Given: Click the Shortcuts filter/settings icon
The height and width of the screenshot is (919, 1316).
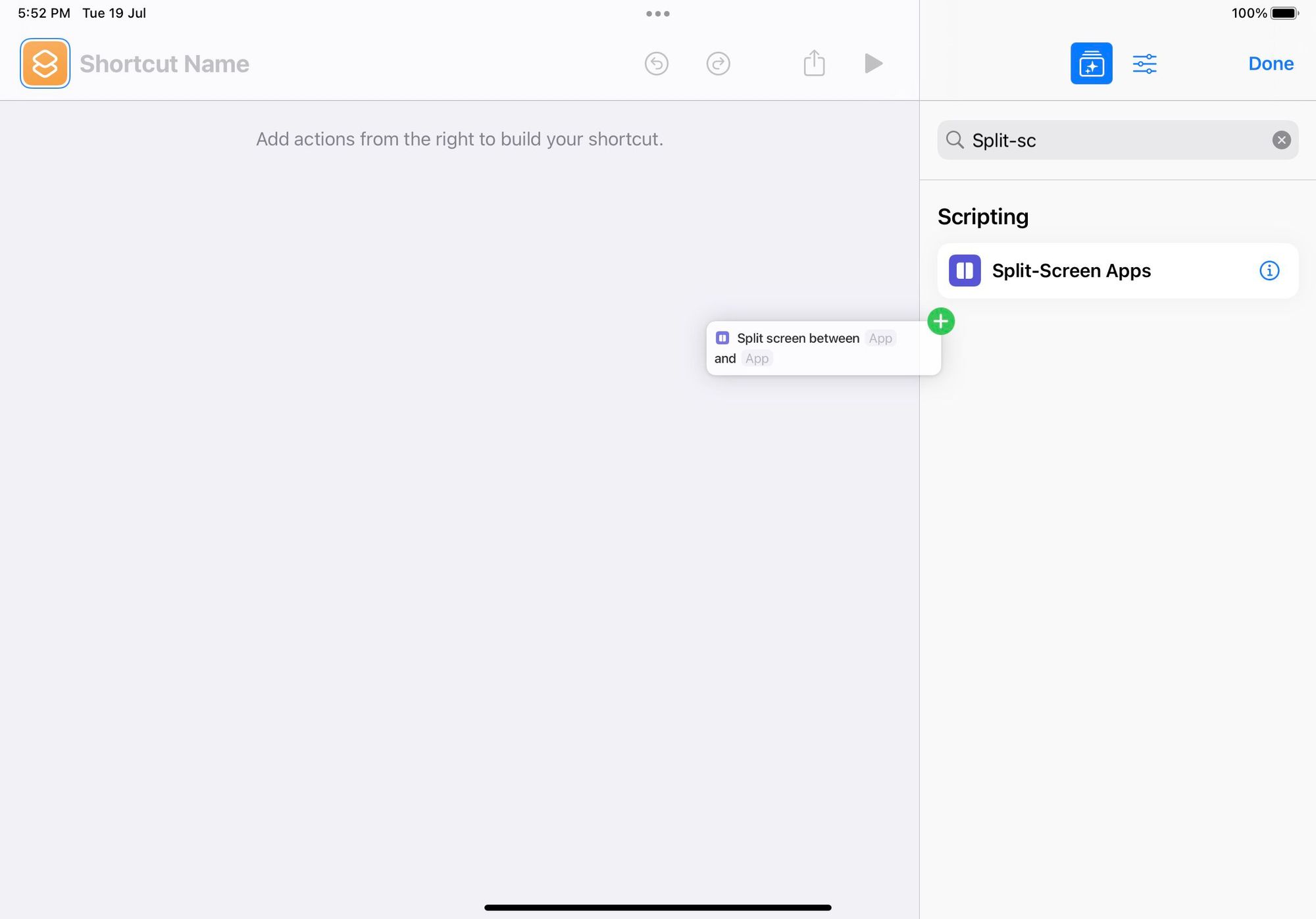Looking at the screenshot, I should (1145, 63).
